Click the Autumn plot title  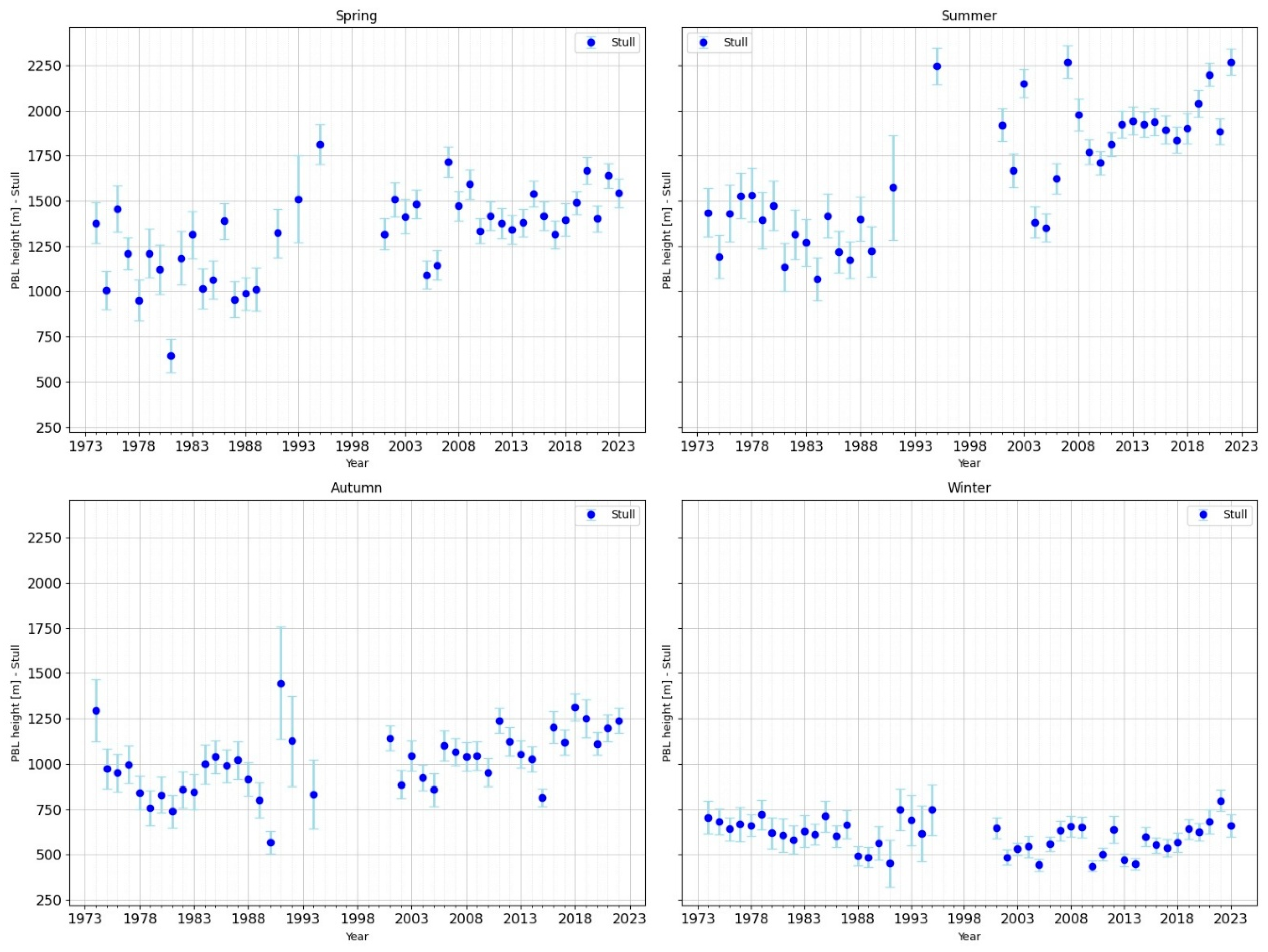point(356,488)
